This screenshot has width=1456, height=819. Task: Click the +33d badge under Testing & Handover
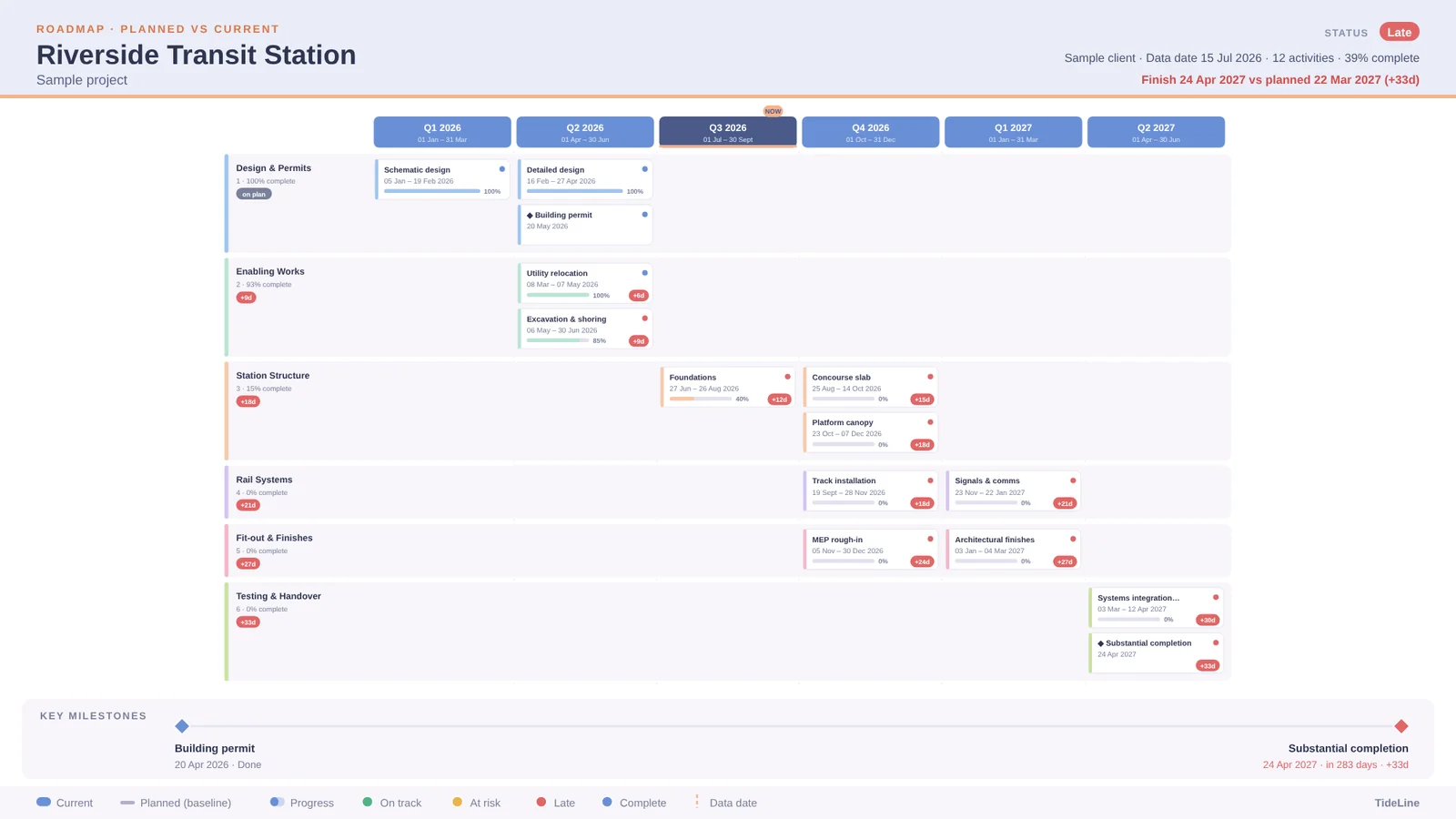pyautogui.click(x=248, y=622)
